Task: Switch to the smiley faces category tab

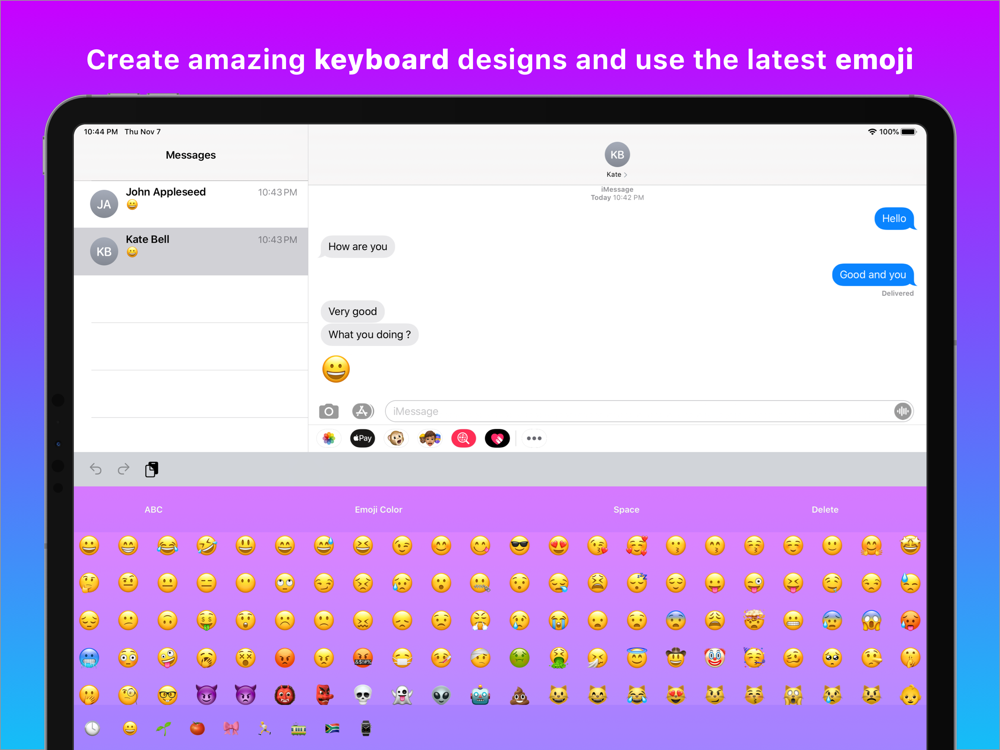Action: pos(130,728)
